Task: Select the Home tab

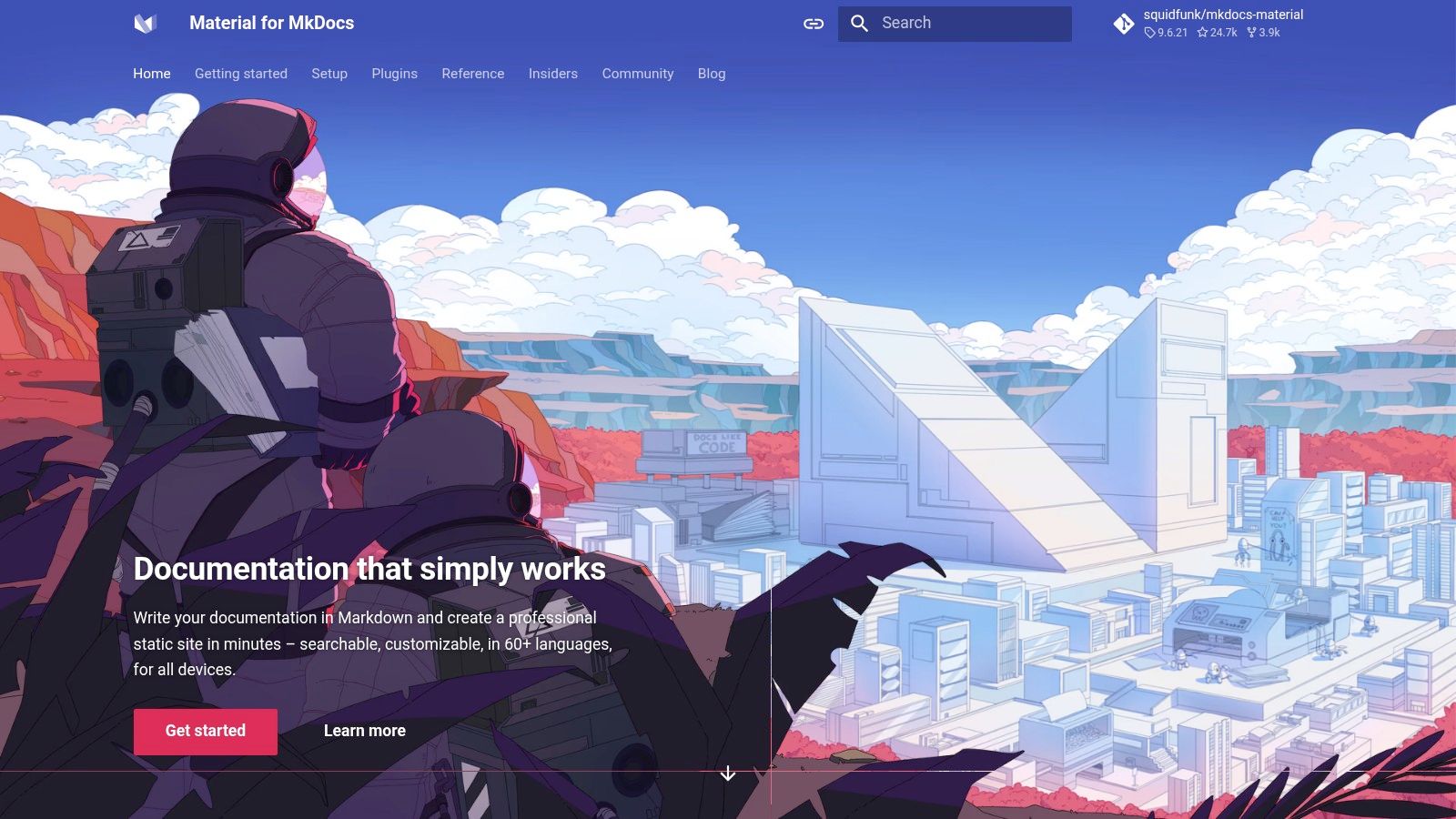Action: [x=152, y=74]
